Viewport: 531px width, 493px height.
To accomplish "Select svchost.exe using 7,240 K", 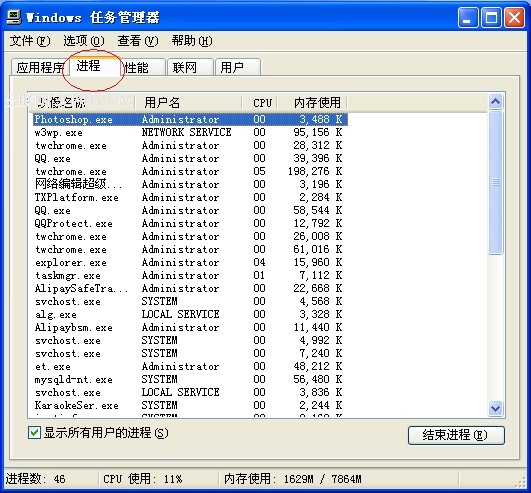I will [x=190, y=353].
